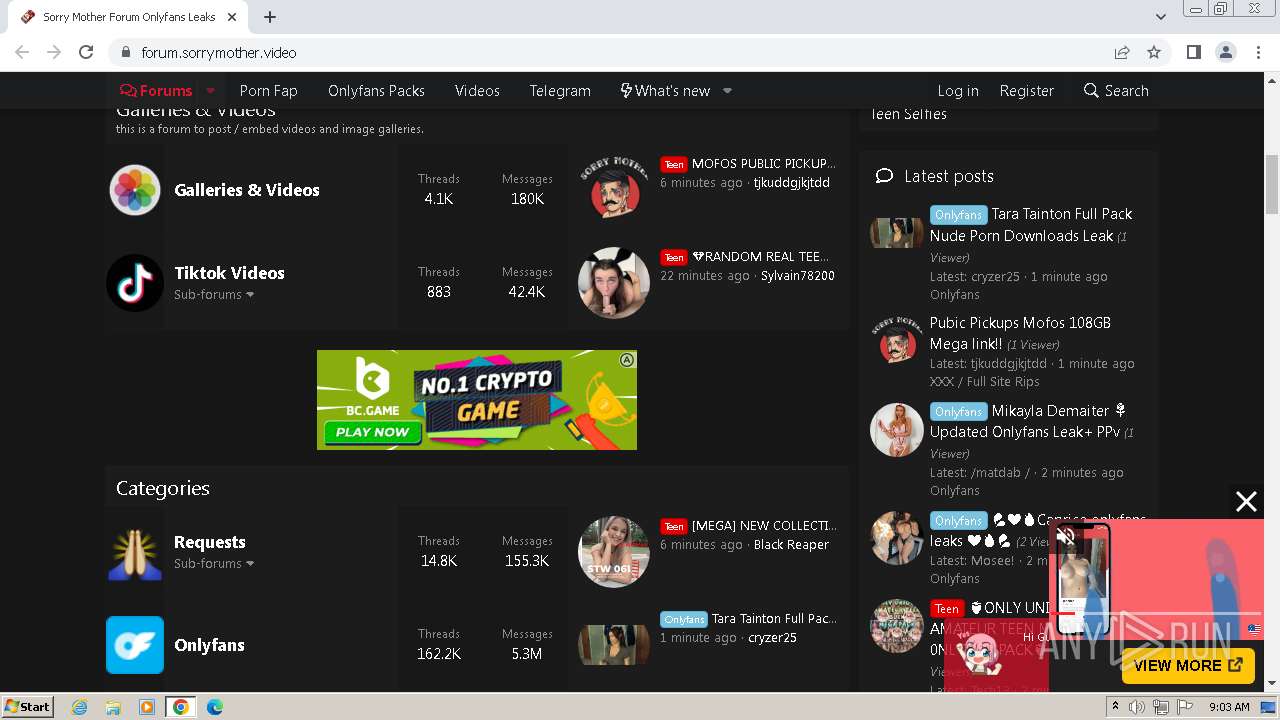Click the Onlyfans logo icon
Image resolution: width=1280 pixels, height=720 pixels.
coord(135,645)
